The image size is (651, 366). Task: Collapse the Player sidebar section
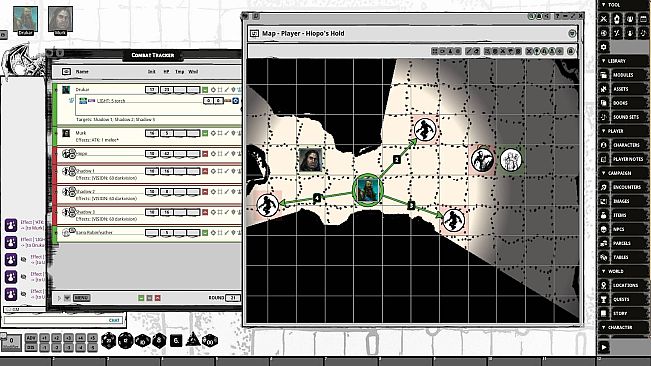pos(604,131)
